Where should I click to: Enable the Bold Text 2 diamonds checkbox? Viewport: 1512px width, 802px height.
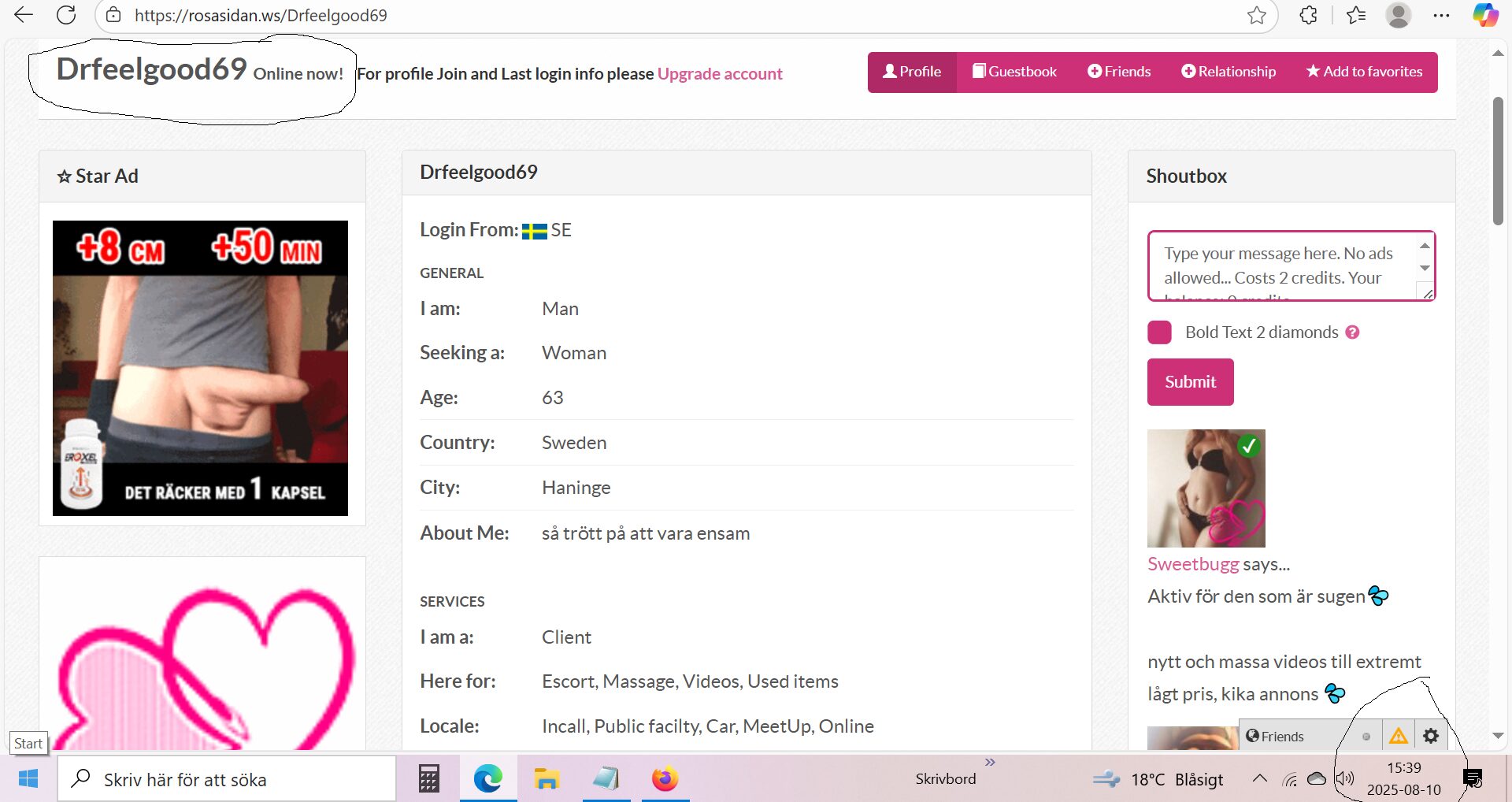pyautogui.click(x=1159, y=332)
